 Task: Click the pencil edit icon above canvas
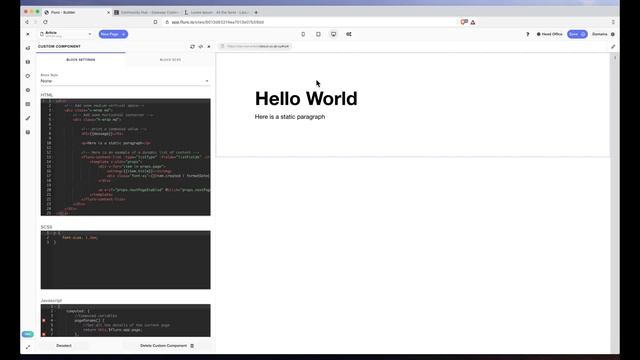pos(613,47)
